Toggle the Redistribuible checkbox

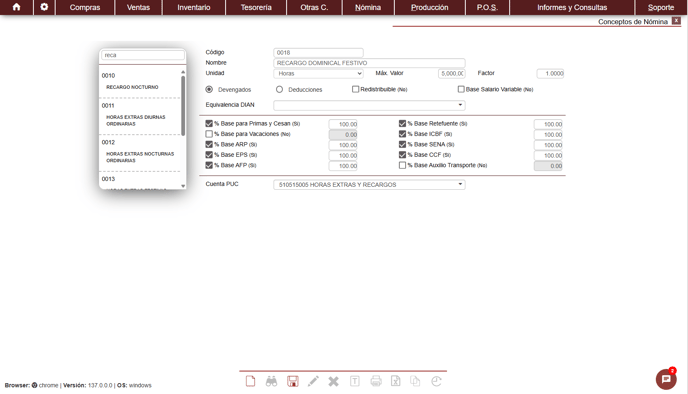(x=355, y=89)
